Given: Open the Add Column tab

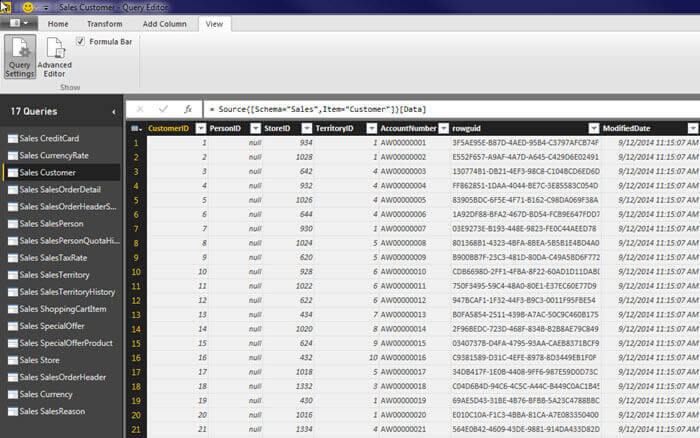Looking at the screenshot, I should [x=164, y=23].
